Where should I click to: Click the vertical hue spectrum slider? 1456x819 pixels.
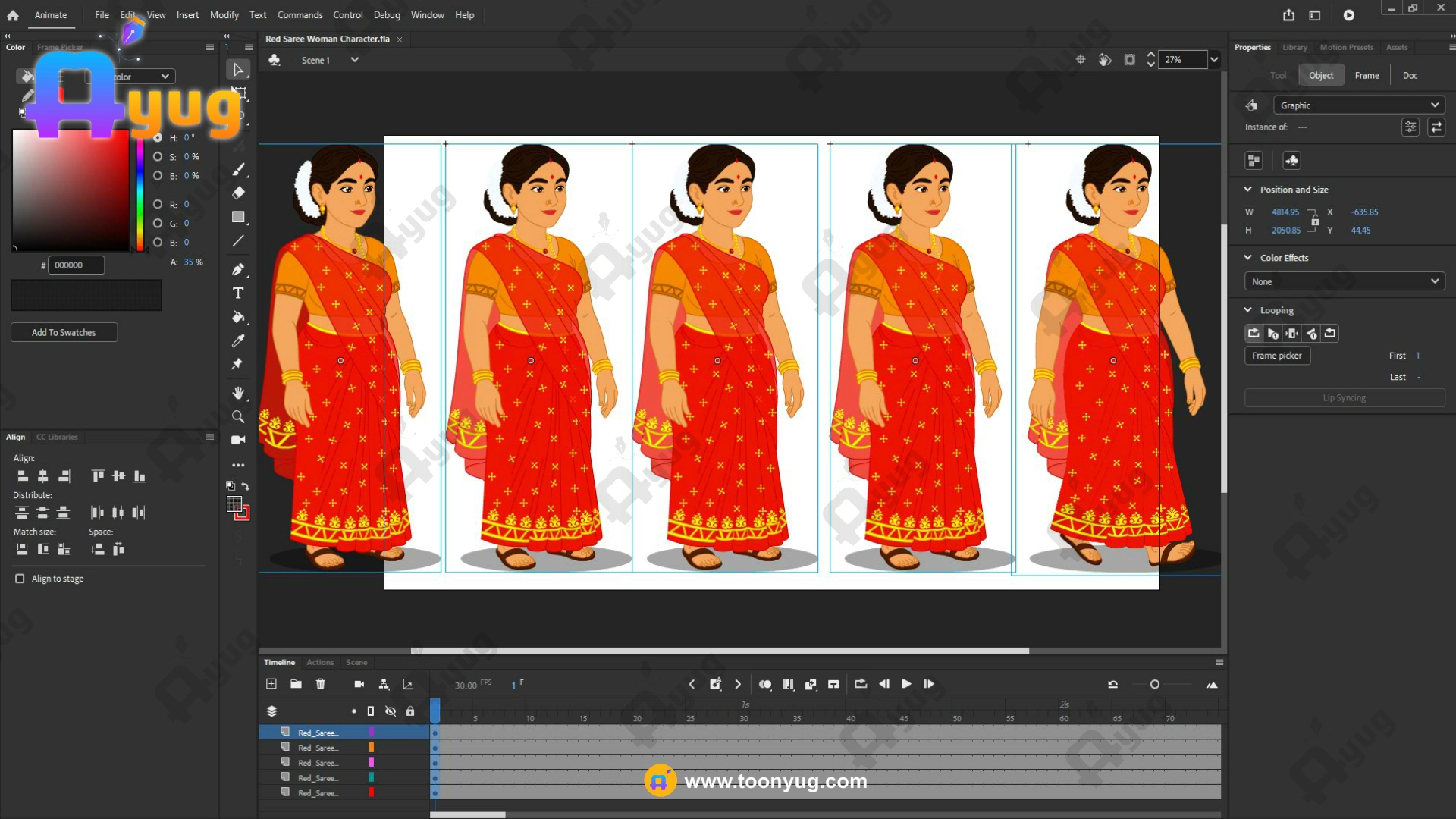(x=140, y=193)
